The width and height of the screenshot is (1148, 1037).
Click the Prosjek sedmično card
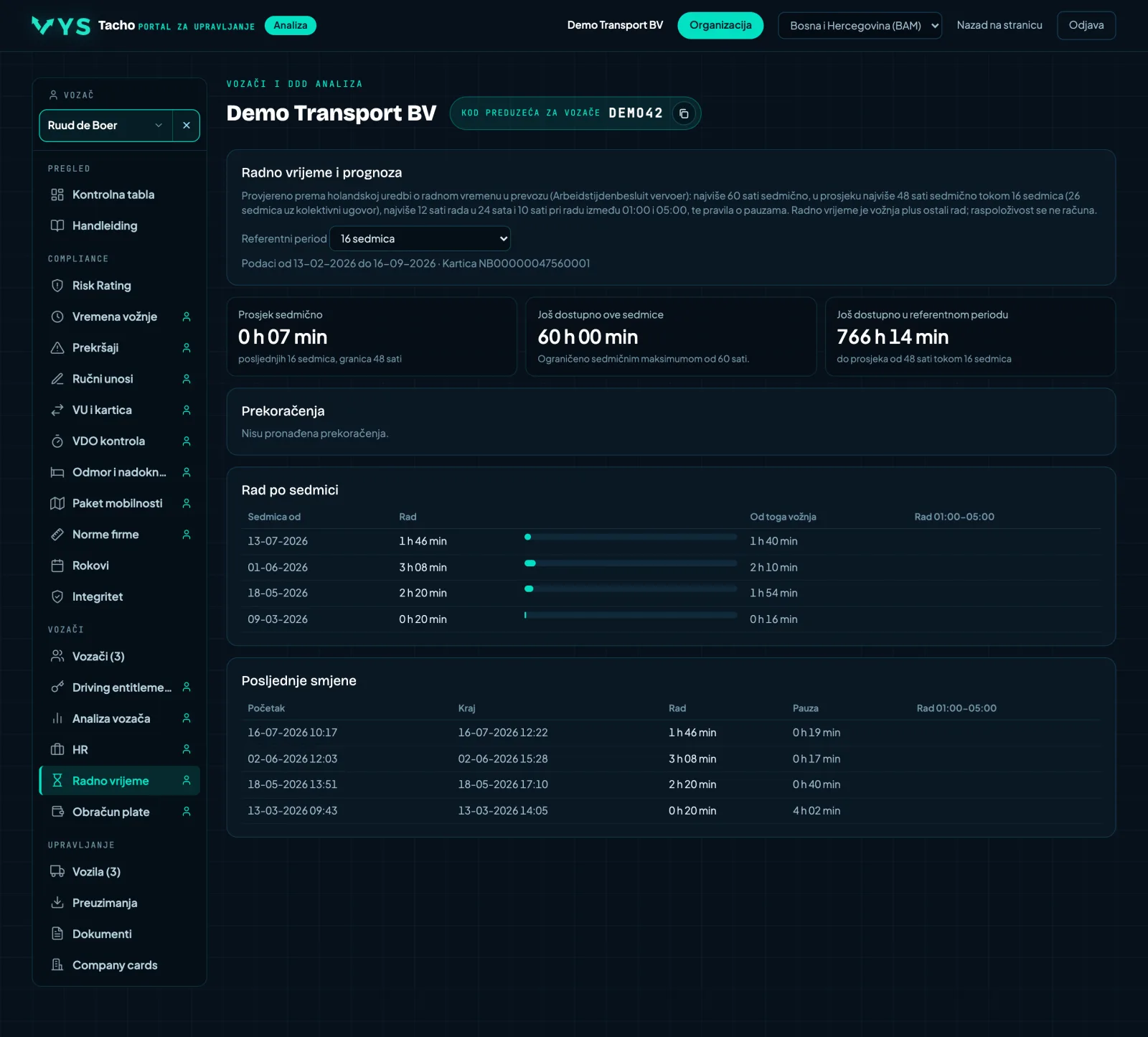click(x=372, y=337)
